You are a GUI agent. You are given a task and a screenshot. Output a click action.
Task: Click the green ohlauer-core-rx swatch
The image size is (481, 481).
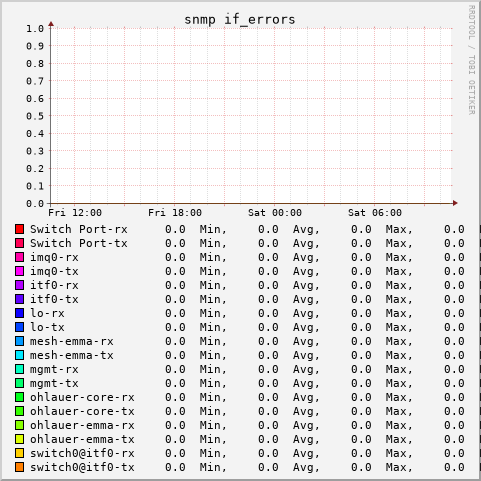[20, 397]
